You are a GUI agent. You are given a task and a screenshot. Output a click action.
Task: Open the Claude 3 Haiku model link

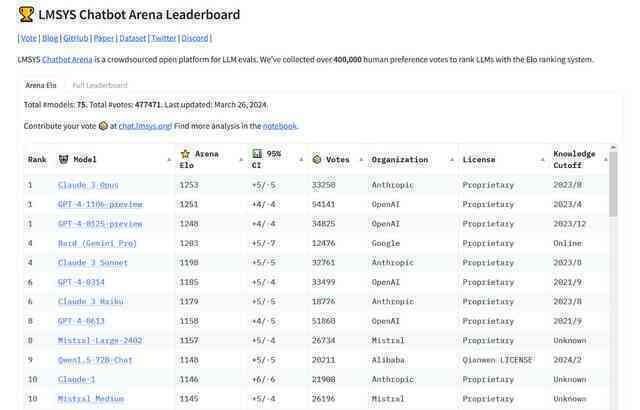point(91,301)
